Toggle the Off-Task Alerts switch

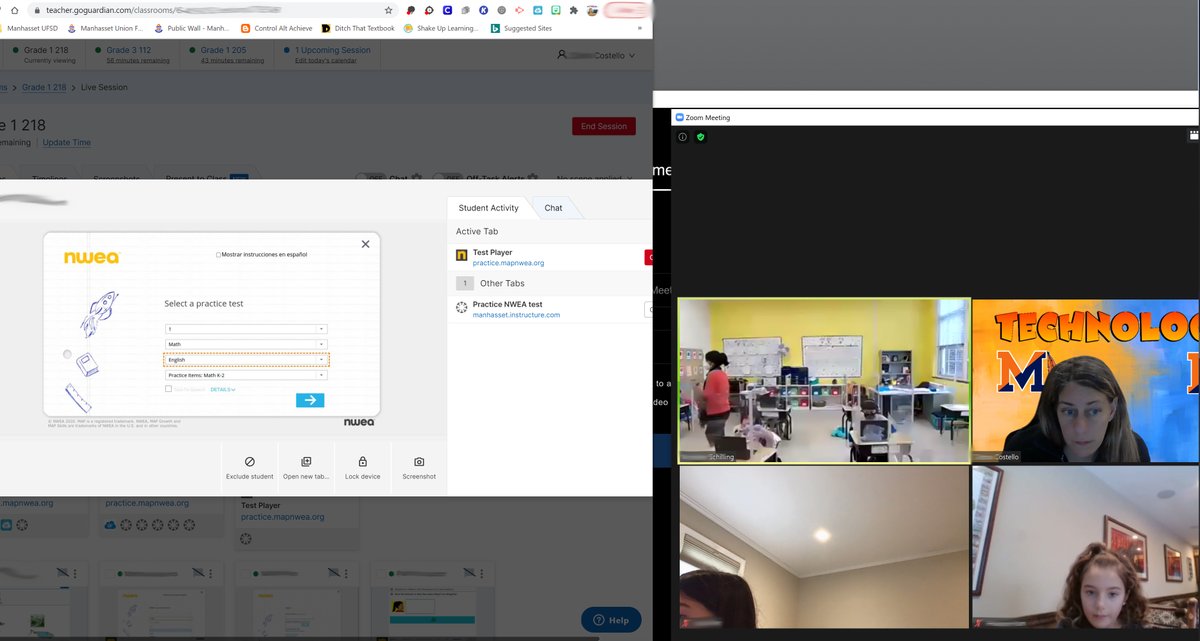coord(446,178)
